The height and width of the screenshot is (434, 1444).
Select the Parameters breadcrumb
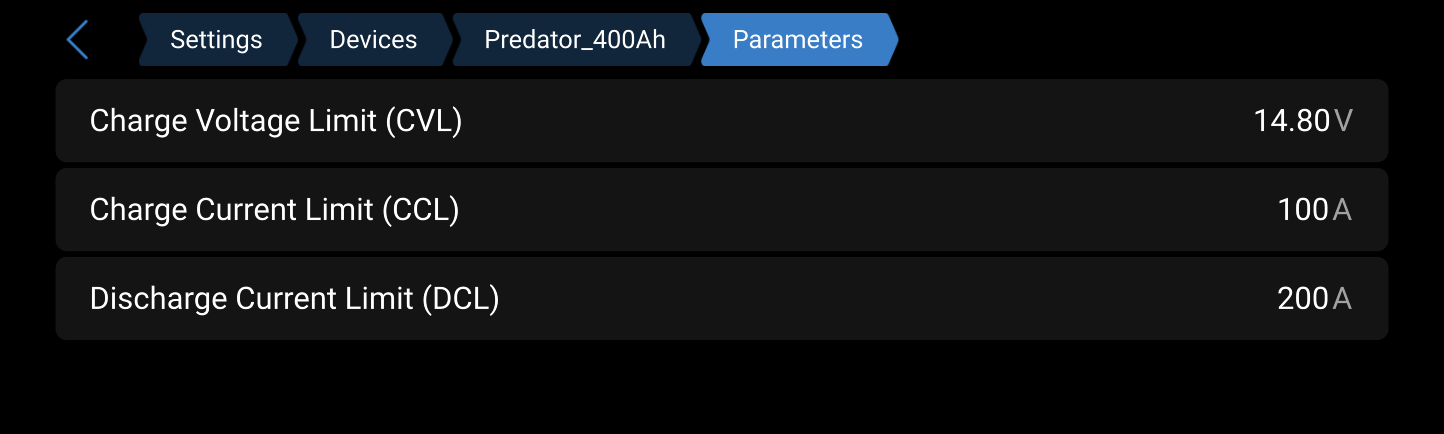coord(797,40)
